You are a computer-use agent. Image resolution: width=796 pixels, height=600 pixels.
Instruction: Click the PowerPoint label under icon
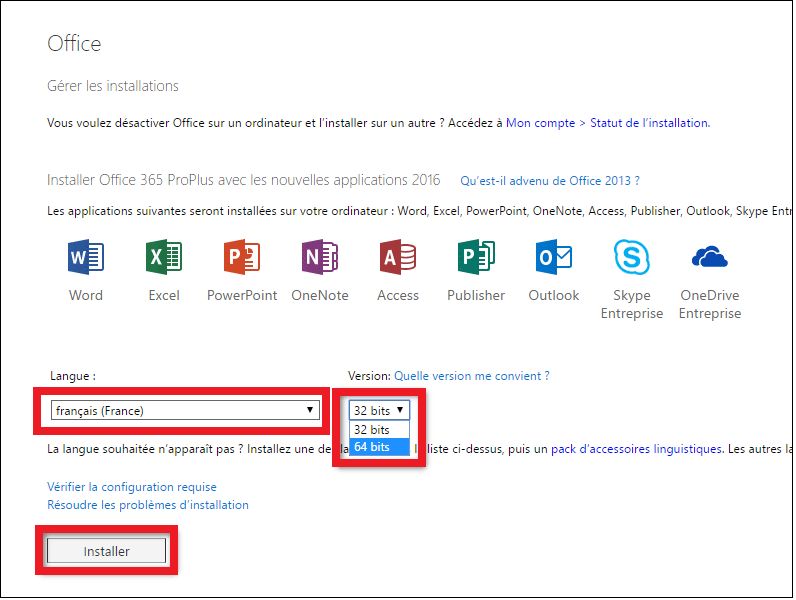pyautogui.click(x=242, y=295)
